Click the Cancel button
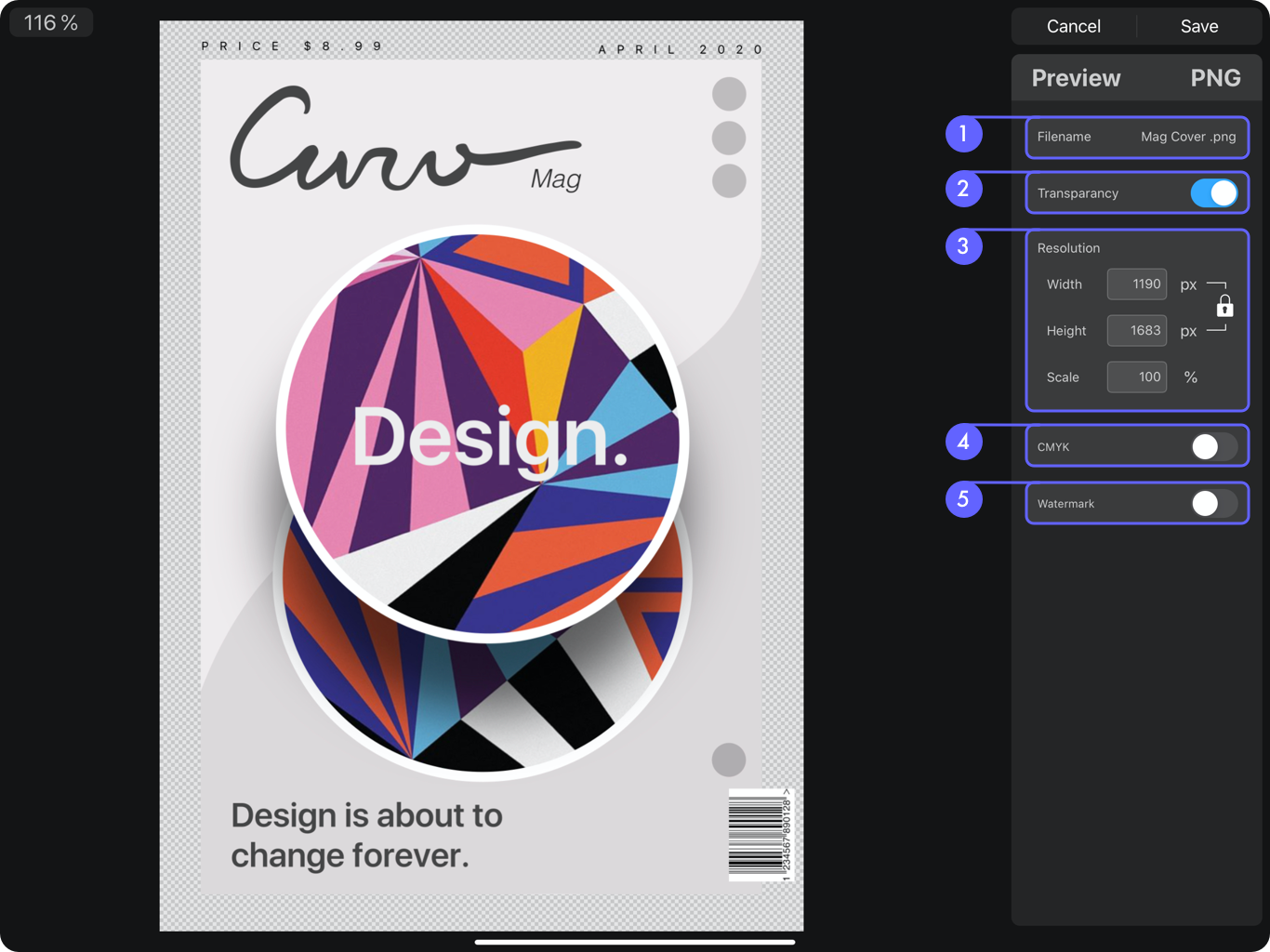 [x=1073, y=26]
